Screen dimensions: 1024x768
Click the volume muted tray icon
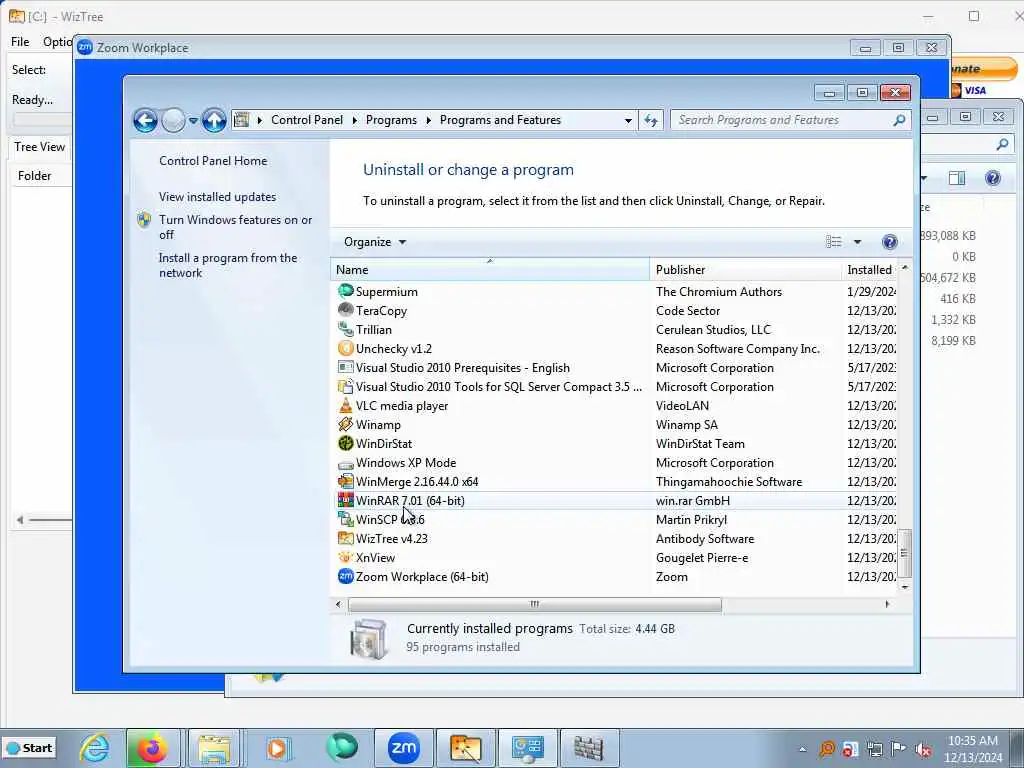click(x=923, y=749)
